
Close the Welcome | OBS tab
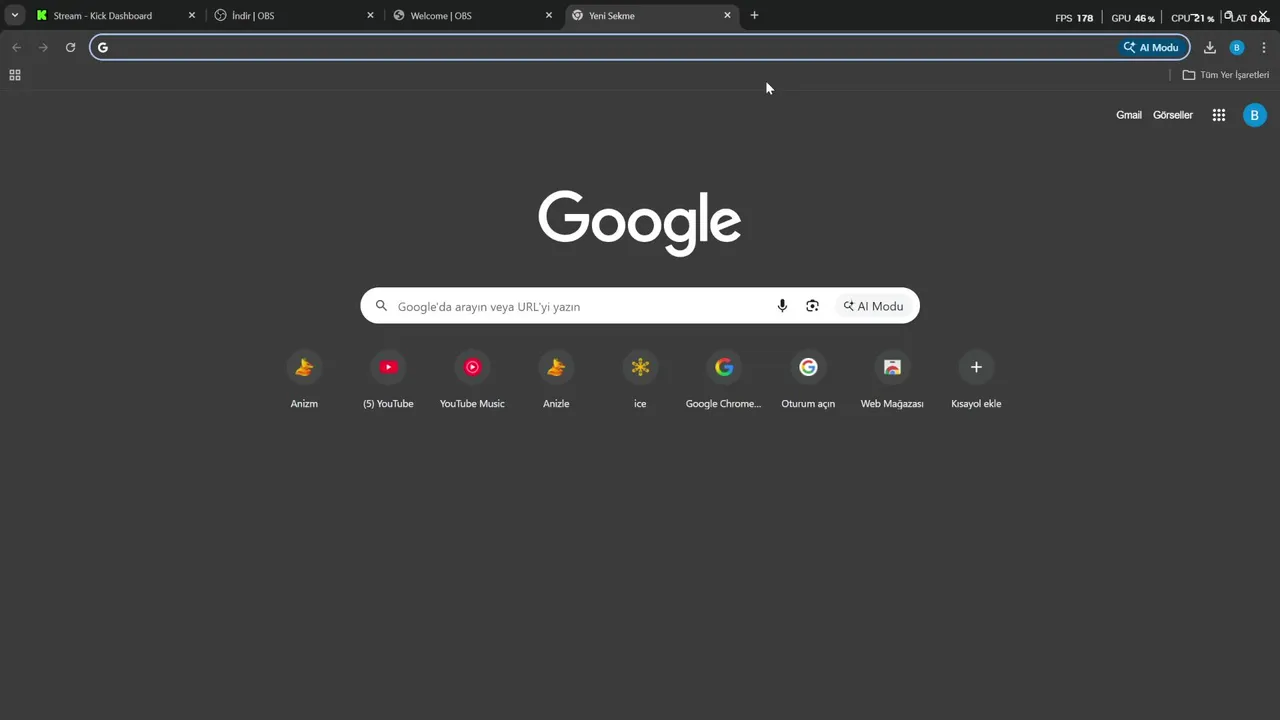pyautogui.click(x=548, y=16)
